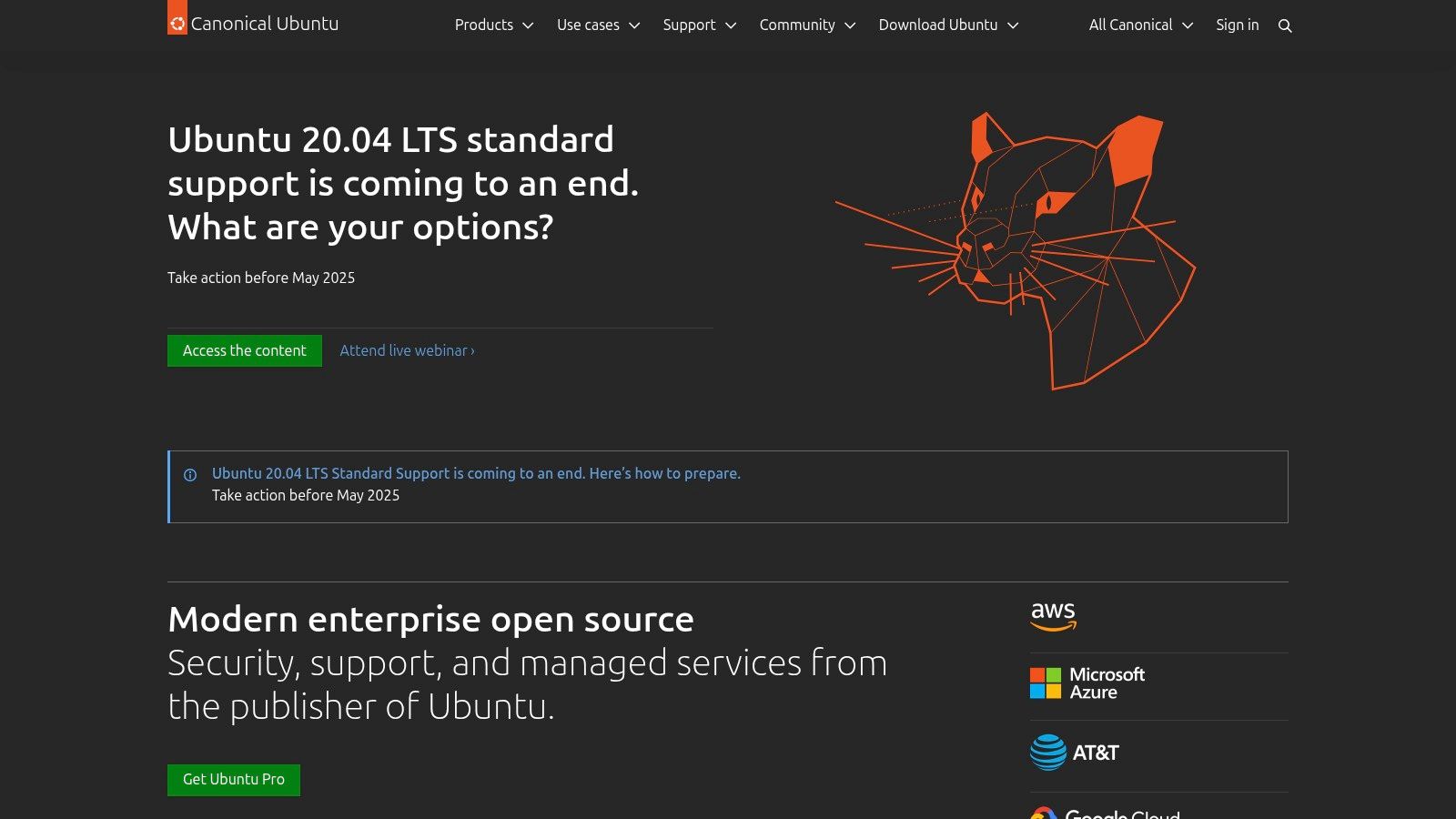1456x819 pixels.
Task: Click the 'What are your options?' headline
Action: point(360,227)
